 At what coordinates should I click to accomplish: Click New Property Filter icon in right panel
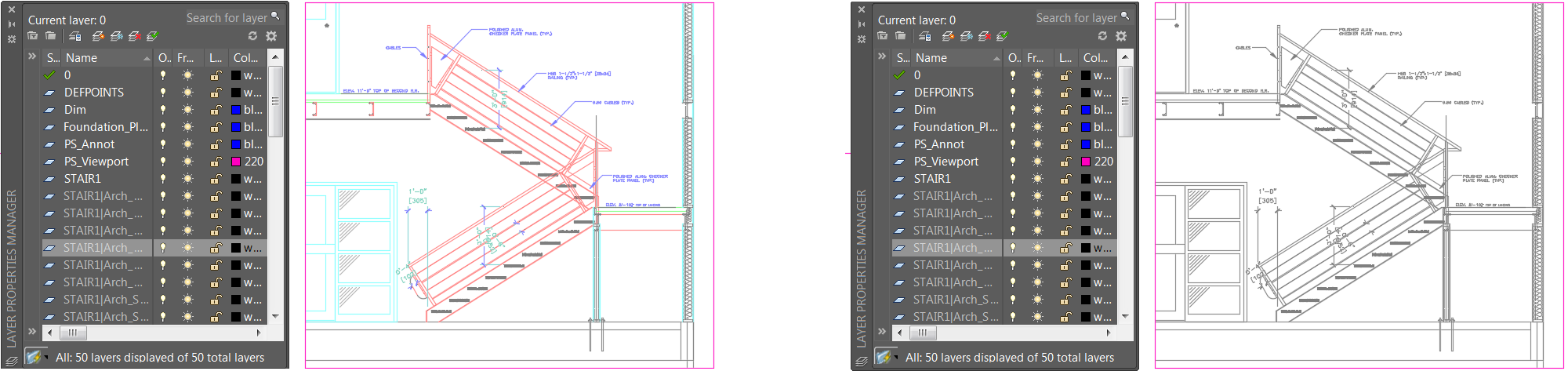[883, 36]
